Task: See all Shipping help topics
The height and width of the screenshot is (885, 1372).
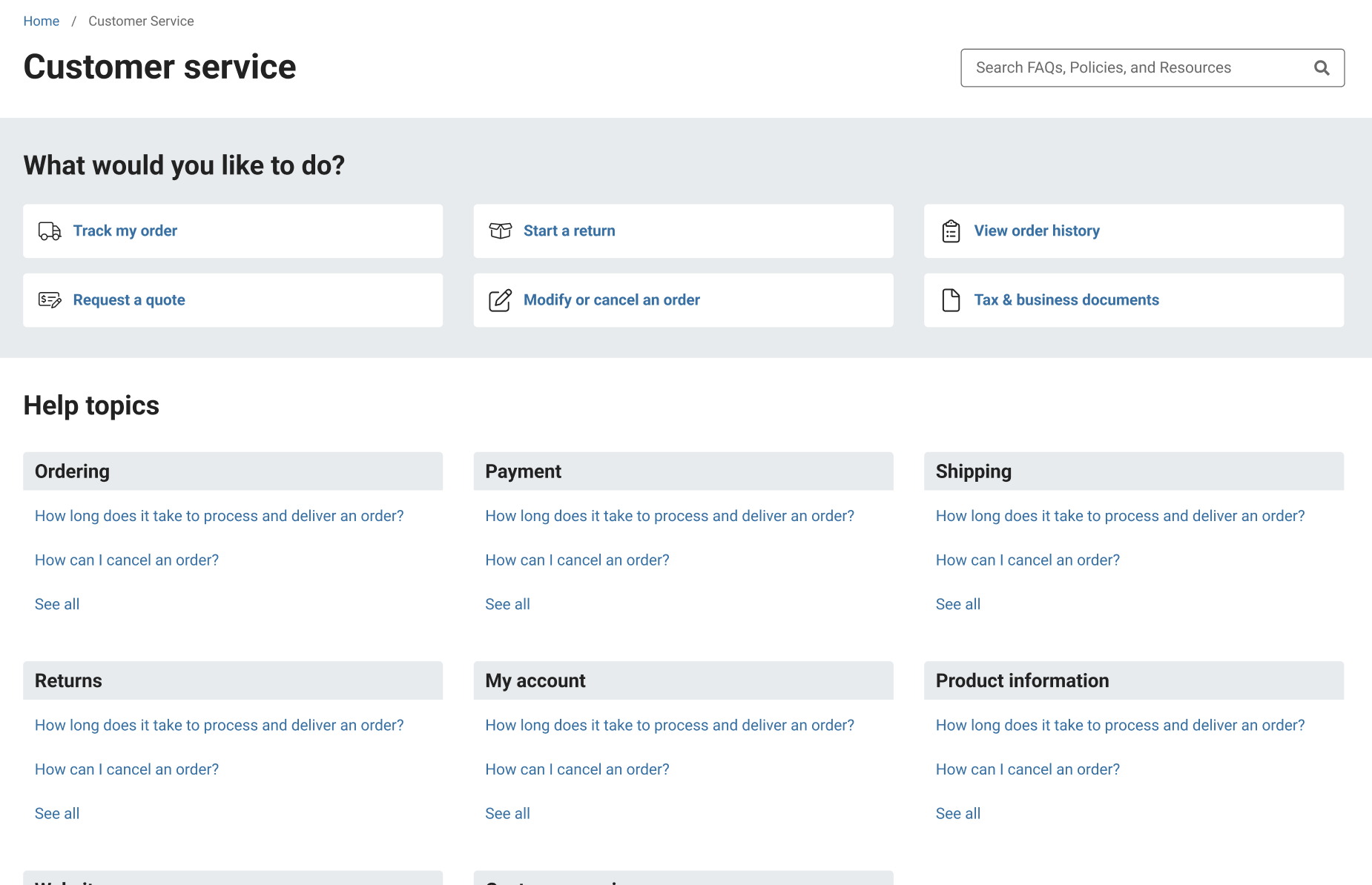Action: [957, 604]
